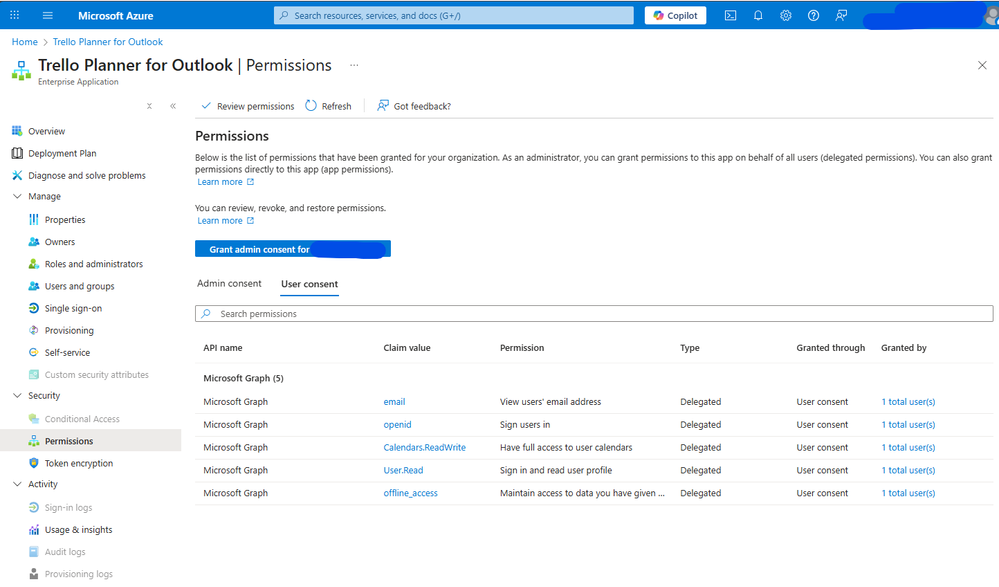Click first Learn more link about permissions
Screen dimensions: 999x587
click(x=226, y=182)
